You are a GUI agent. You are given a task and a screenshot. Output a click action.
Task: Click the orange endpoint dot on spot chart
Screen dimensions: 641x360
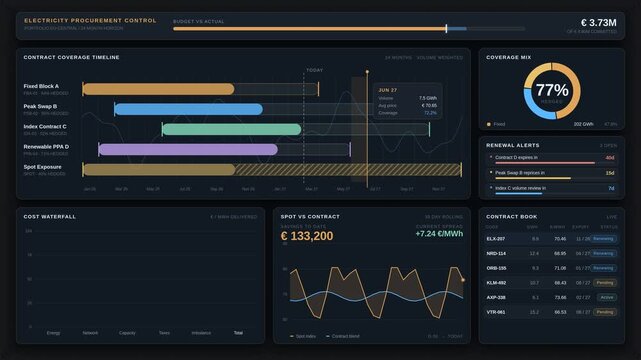pos(463,280)
